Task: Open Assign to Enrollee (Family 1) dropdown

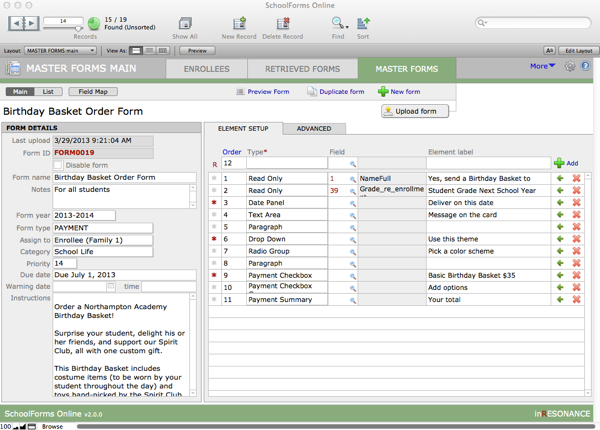Action: pos(103,240)
